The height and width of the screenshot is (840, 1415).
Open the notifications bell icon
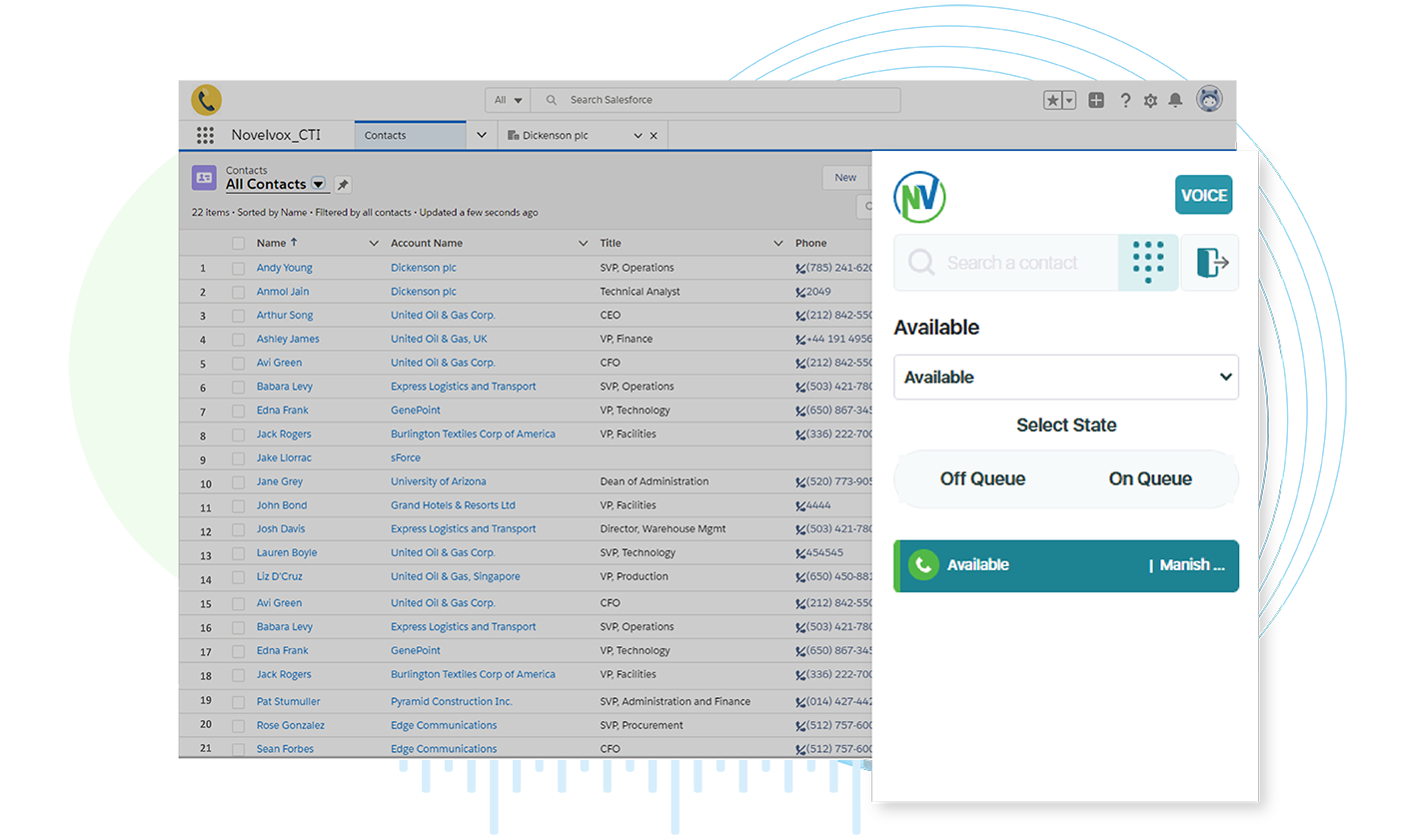click(1175, 100)
